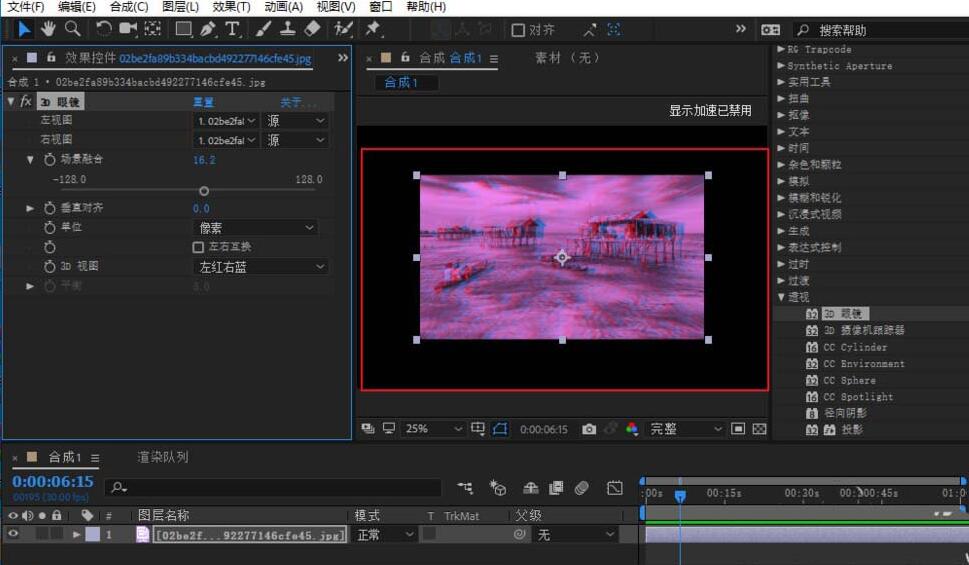
Task: Select the Selection arrow tool
Action: click(x=23, y=29)
